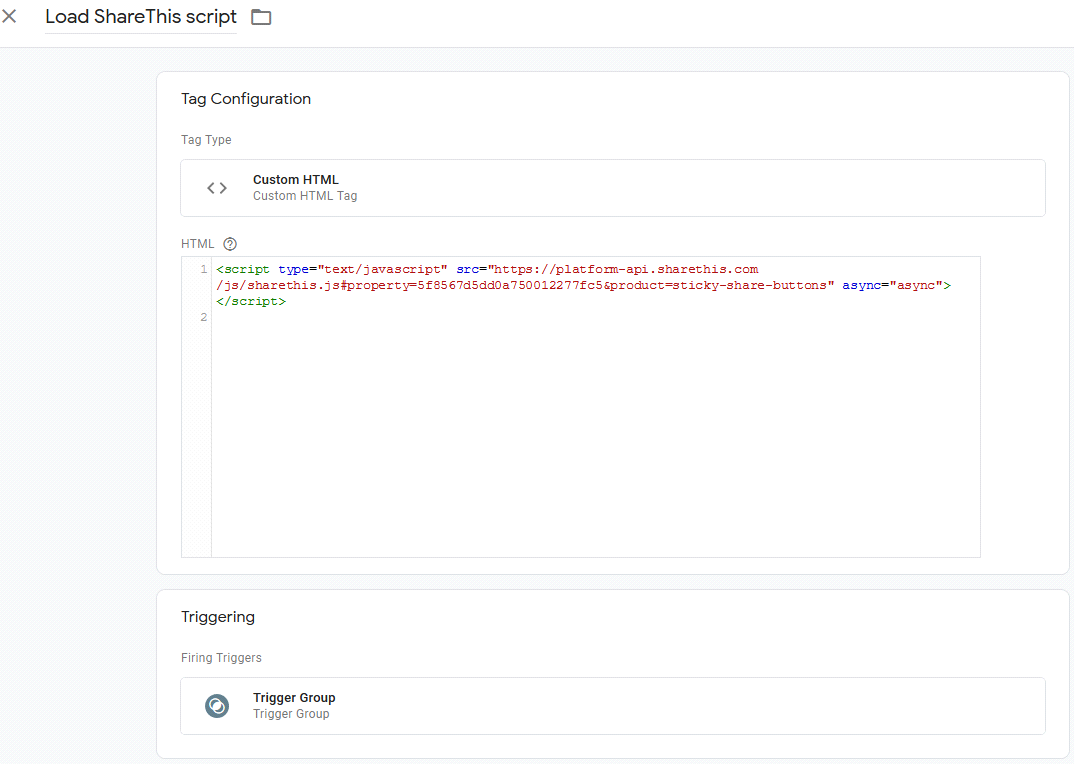
Task: Click the line 1 number in code gutter
Action: [203, 269]
